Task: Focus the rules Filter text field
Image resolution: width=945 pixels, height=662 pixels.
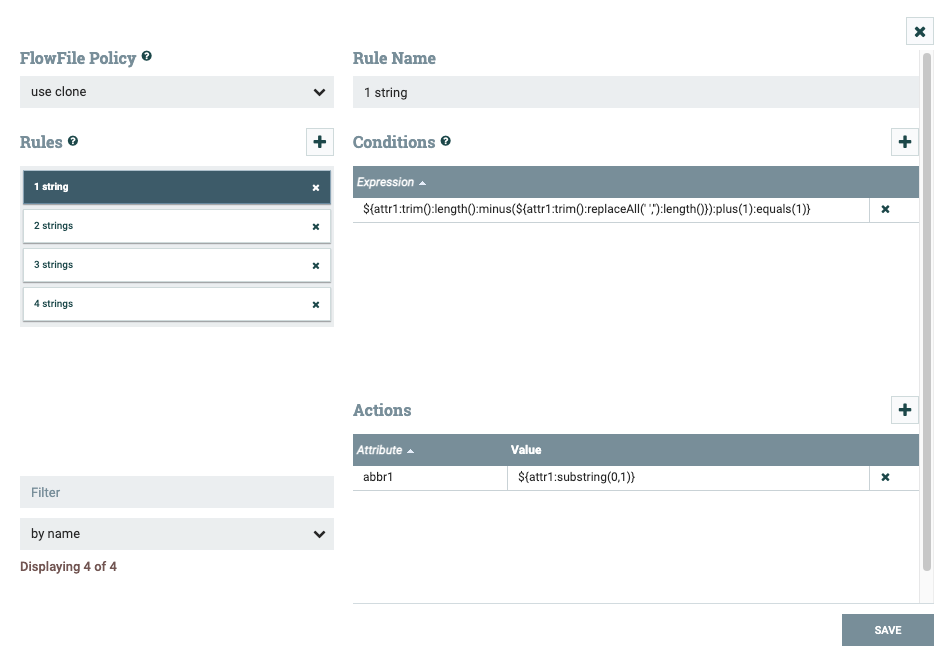Action: (177, 492)
